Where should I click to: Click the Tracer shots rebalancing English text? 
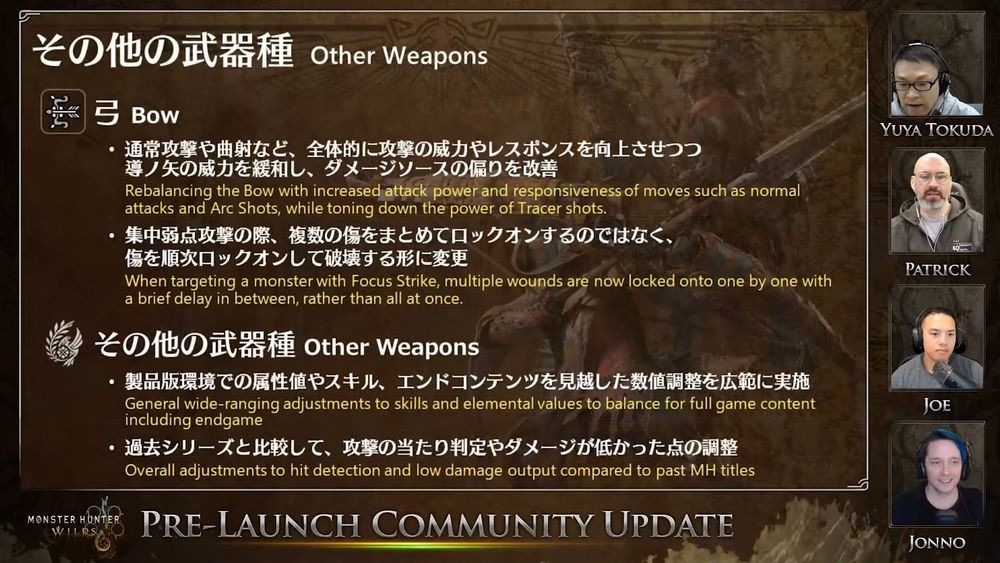point(462,200)
